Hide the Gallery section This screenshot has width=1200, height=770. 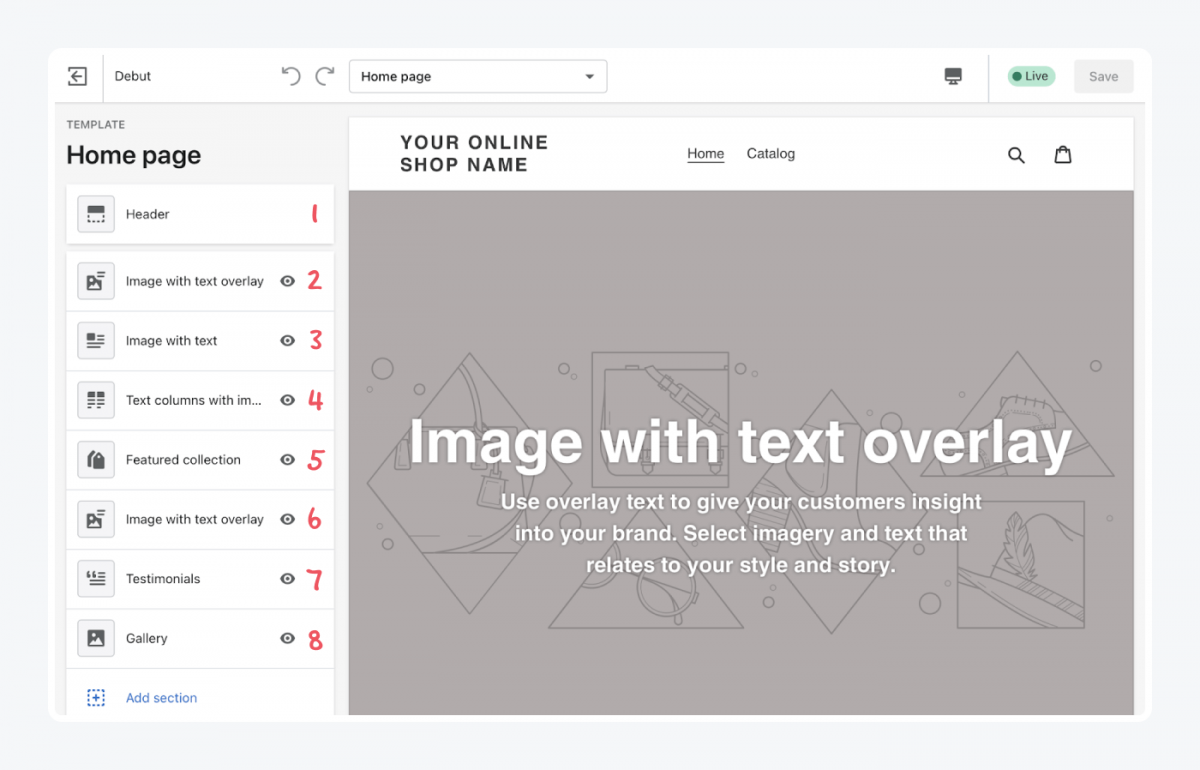point(288,638)
